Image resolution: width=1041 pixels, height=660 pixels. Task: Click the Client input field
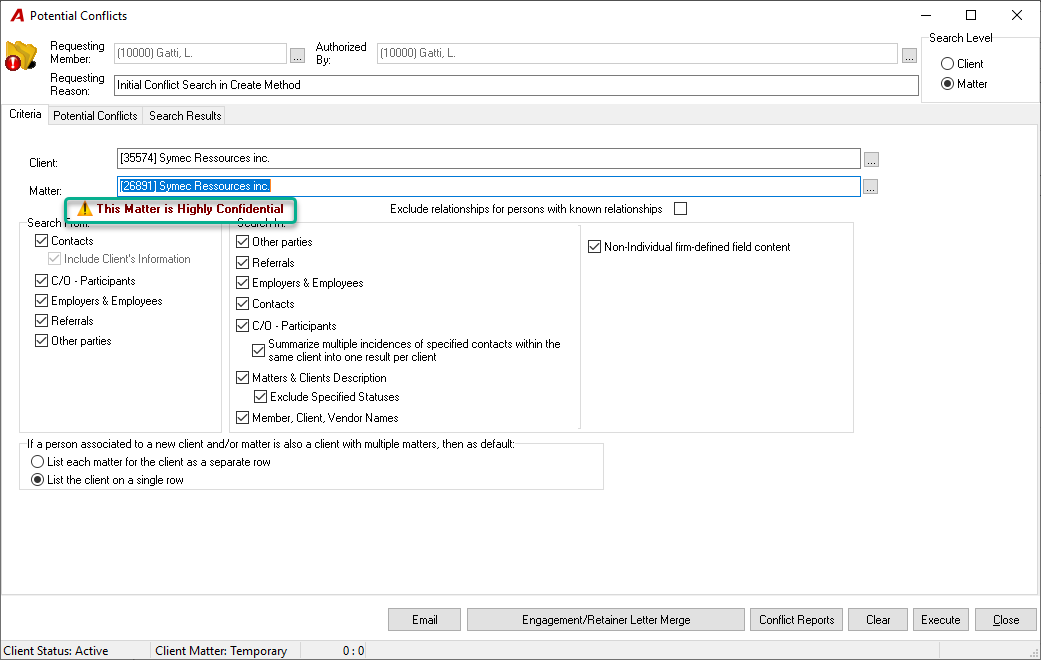pyautogui.click(x=488, y=158)
